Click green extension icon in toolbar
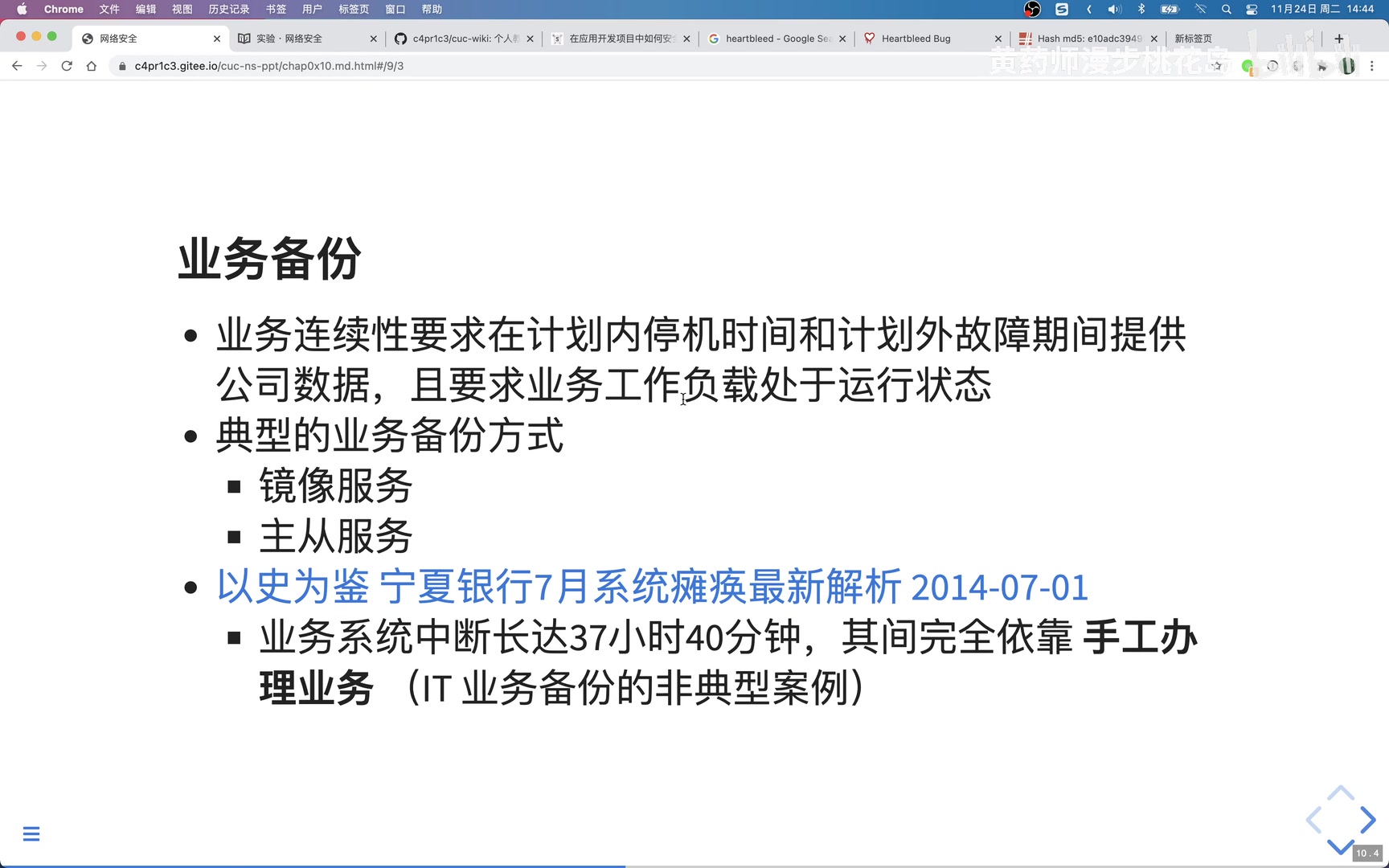Screen dimensions: 1389x868 1248,67
